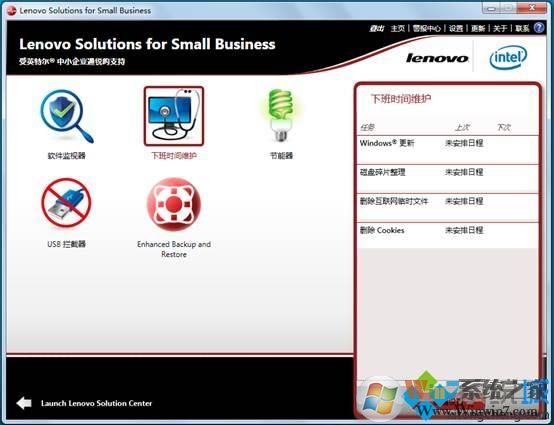
Task: Open the USB 拦截器 blocker icon
Action: [x=66, y=203]
